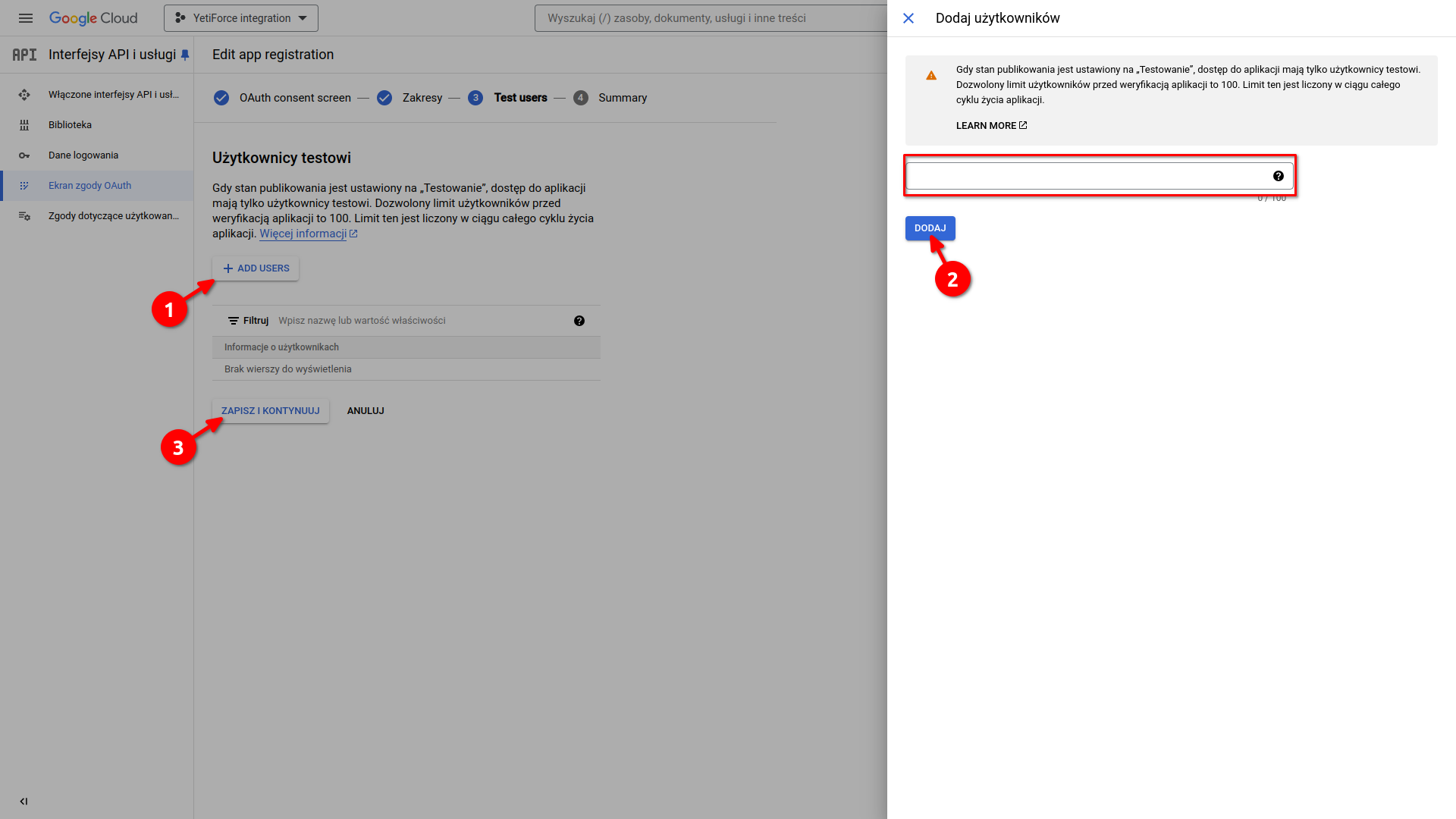The image size is (1456, 819).
Task: Go to Zakresy step
Action: click(x=422, y=98)
